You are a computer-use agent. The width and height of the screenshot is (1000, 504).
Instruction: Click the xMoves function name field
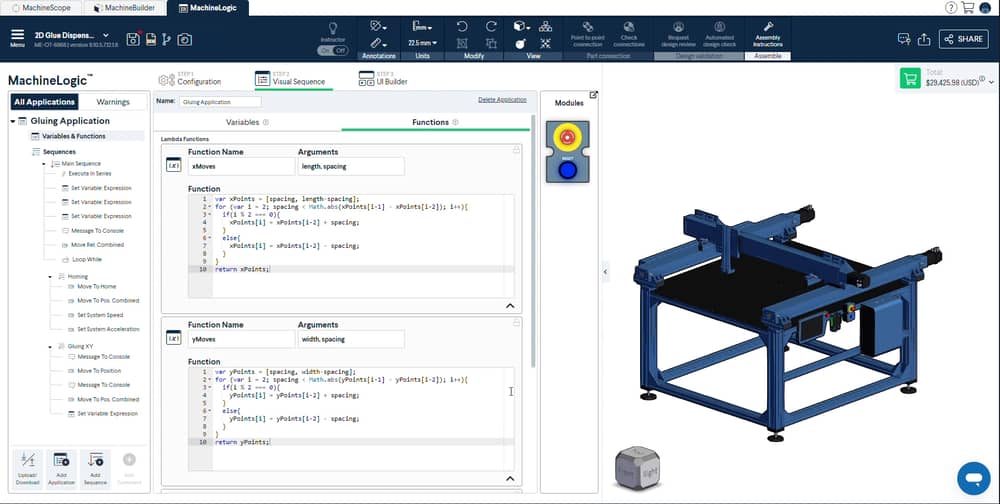(x=240, y=167)
